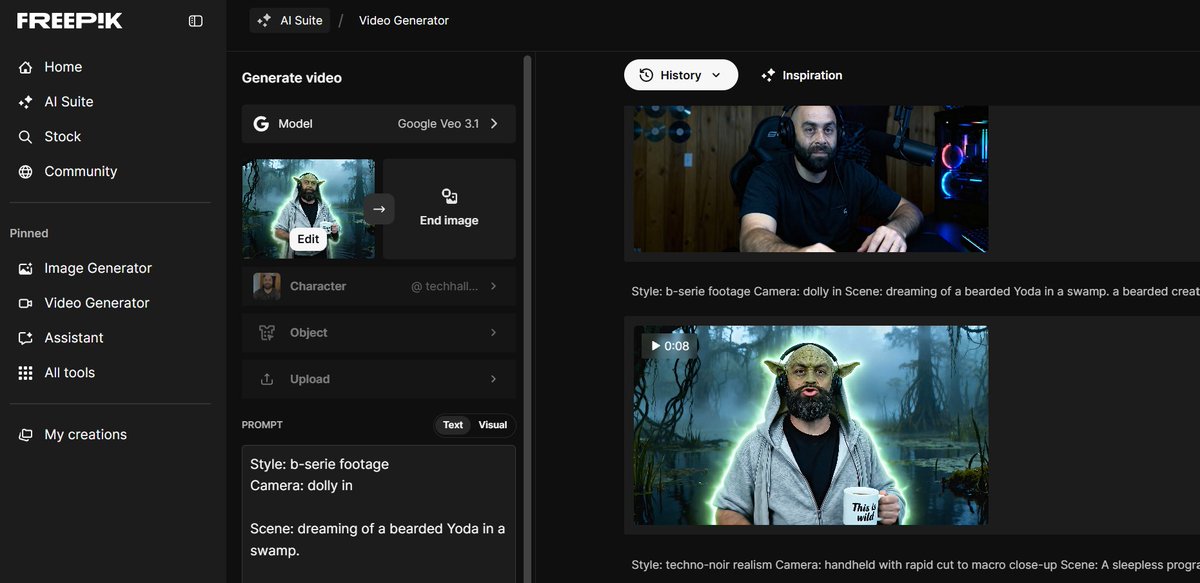Image resolution: width=1200 pixels, height=583 pixels.
Task: Click the My creations folder icon
Action: tap(26, 435)
